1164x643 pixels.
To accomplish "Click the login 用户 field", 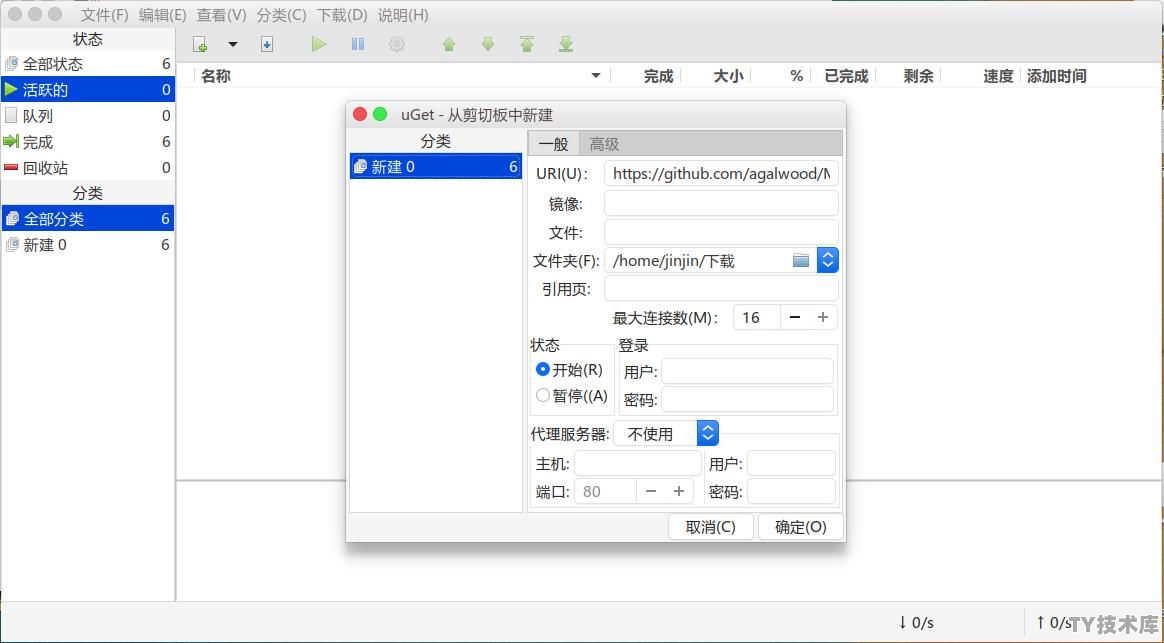I will pyautogui.click(x=748, y=371).
